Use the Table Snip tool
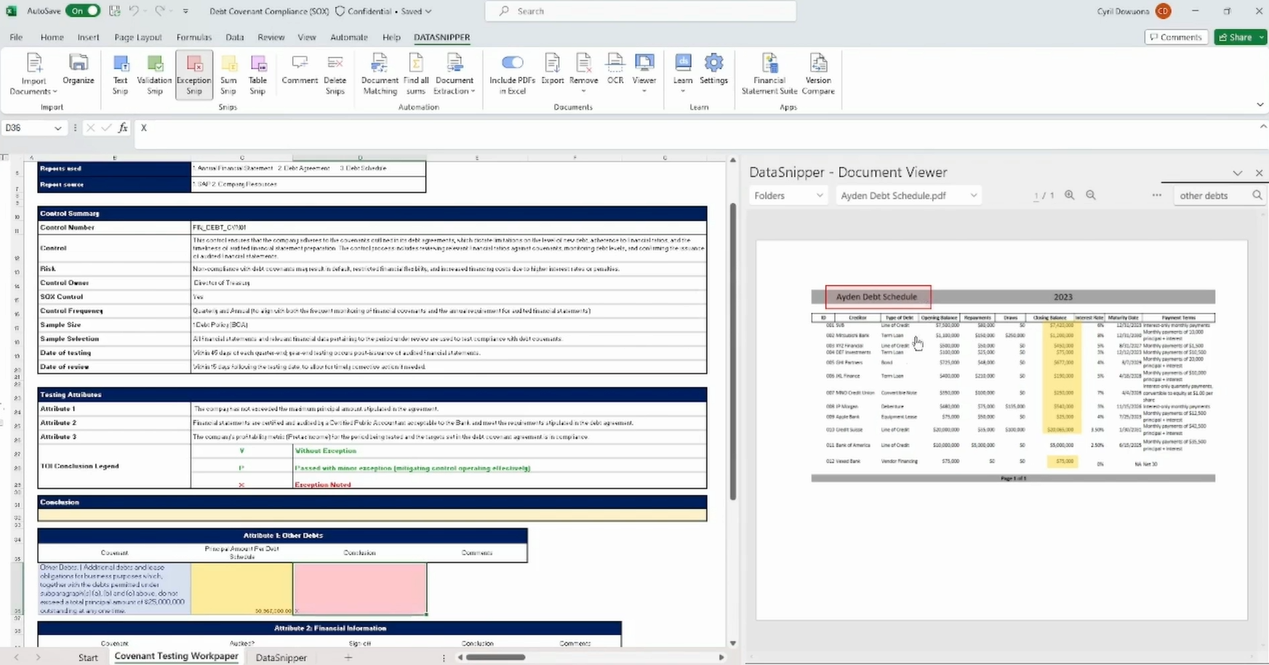 point(258,75)
